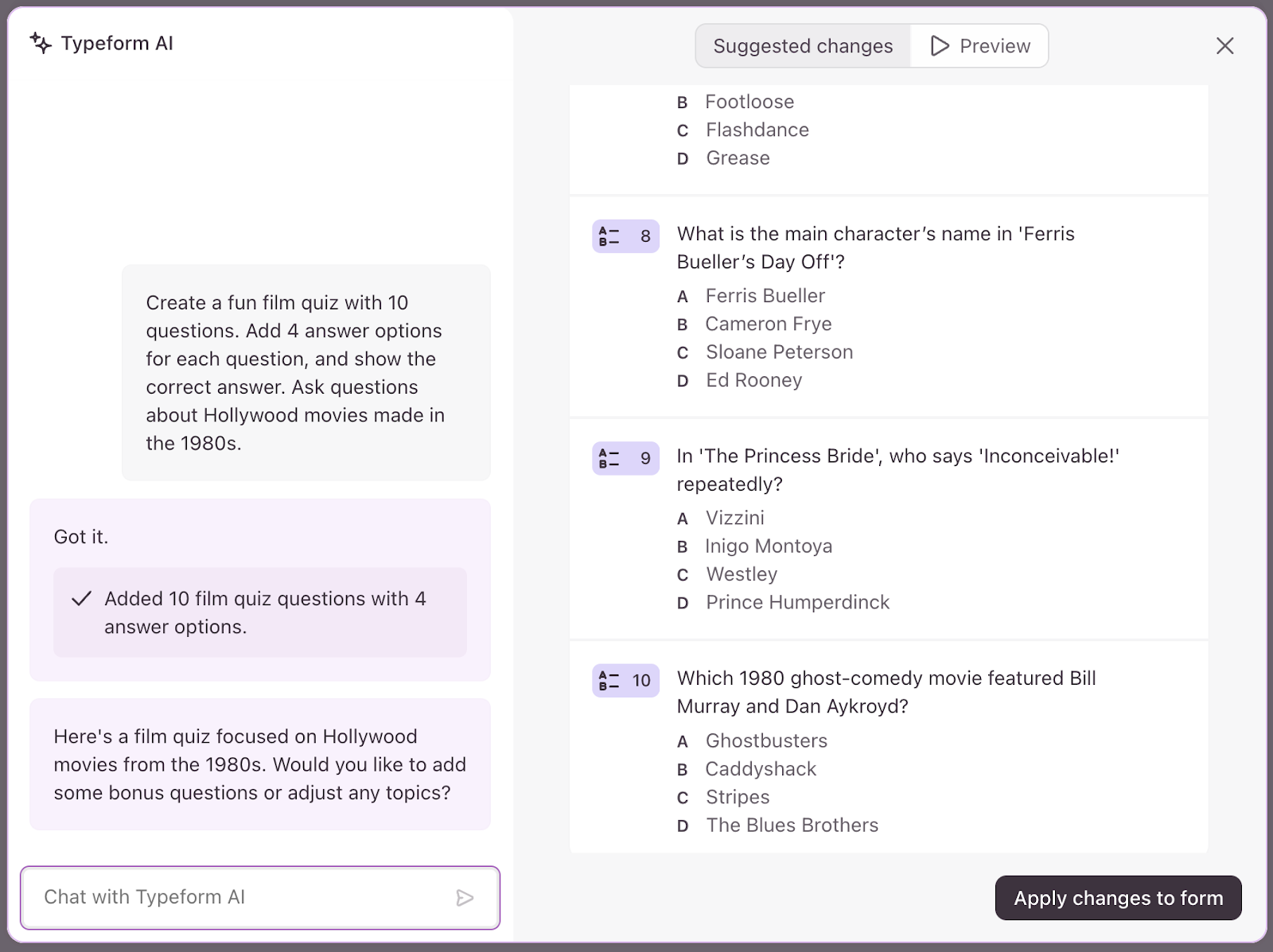This screenshot has height=952, width=1273.
Task: Click question 8 multiple choice icon
Action: [609, 236]
